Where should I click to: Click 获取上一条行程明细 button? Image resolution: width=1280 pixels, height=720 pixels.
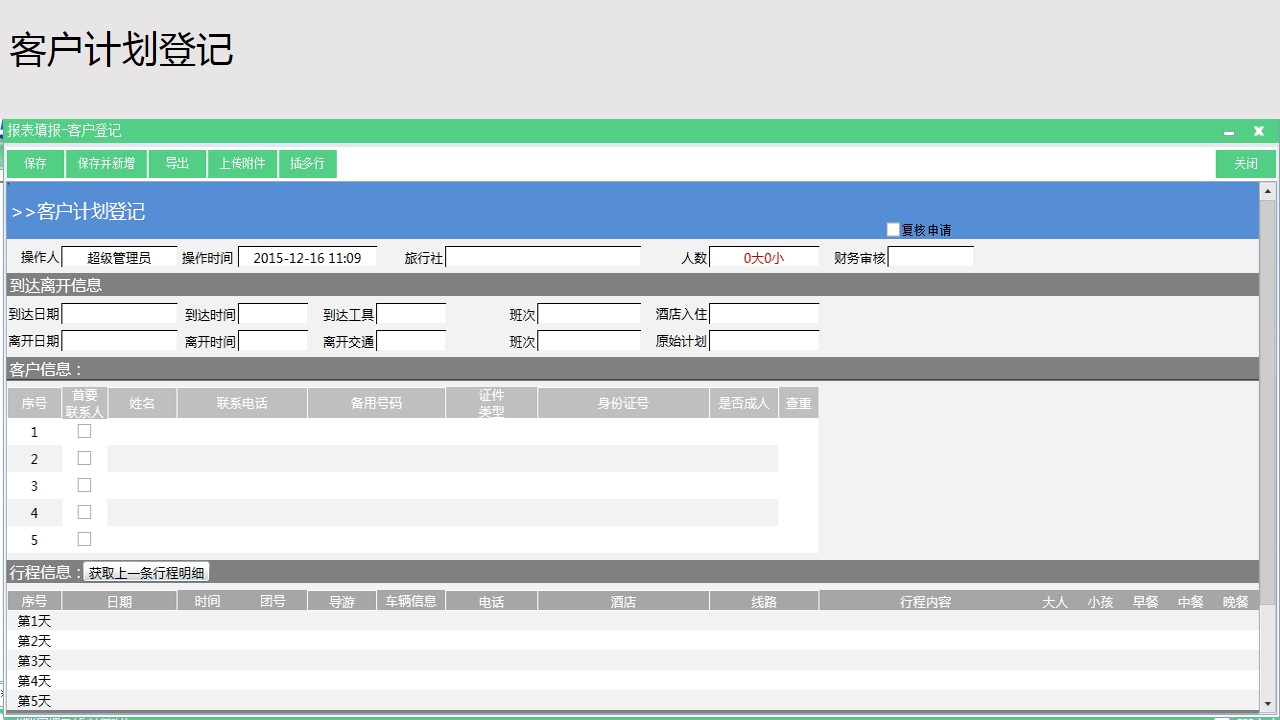pyautogui.click(x=146, y=573)
